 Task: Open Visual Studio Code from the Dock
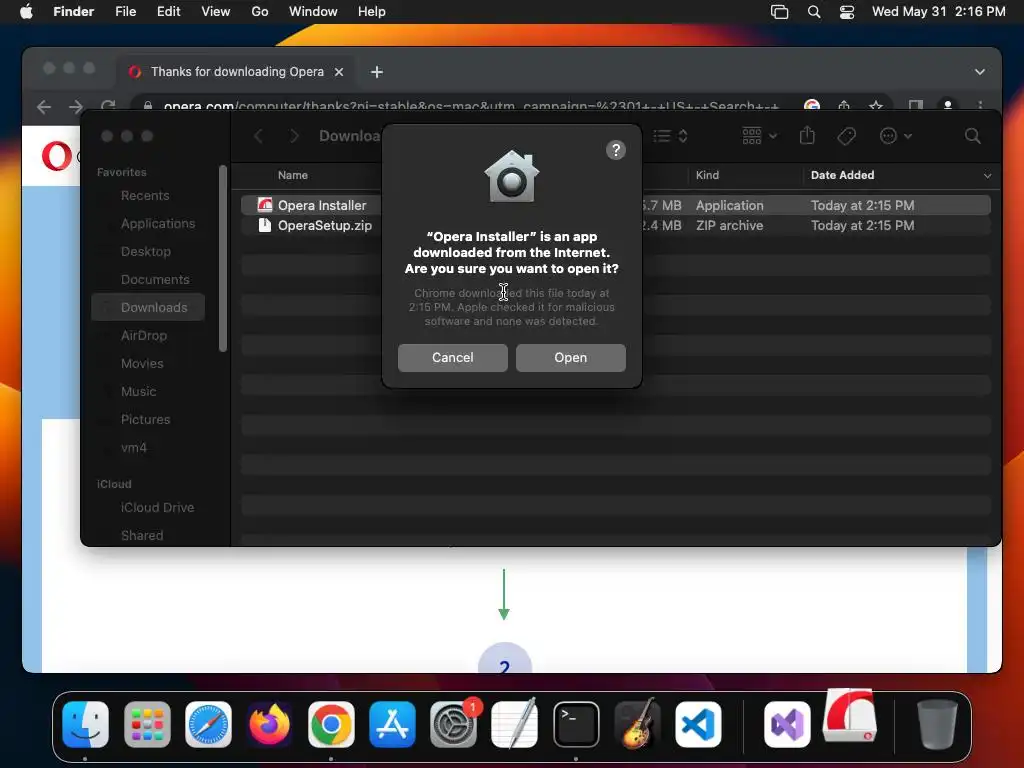click(x=698, y=724)
